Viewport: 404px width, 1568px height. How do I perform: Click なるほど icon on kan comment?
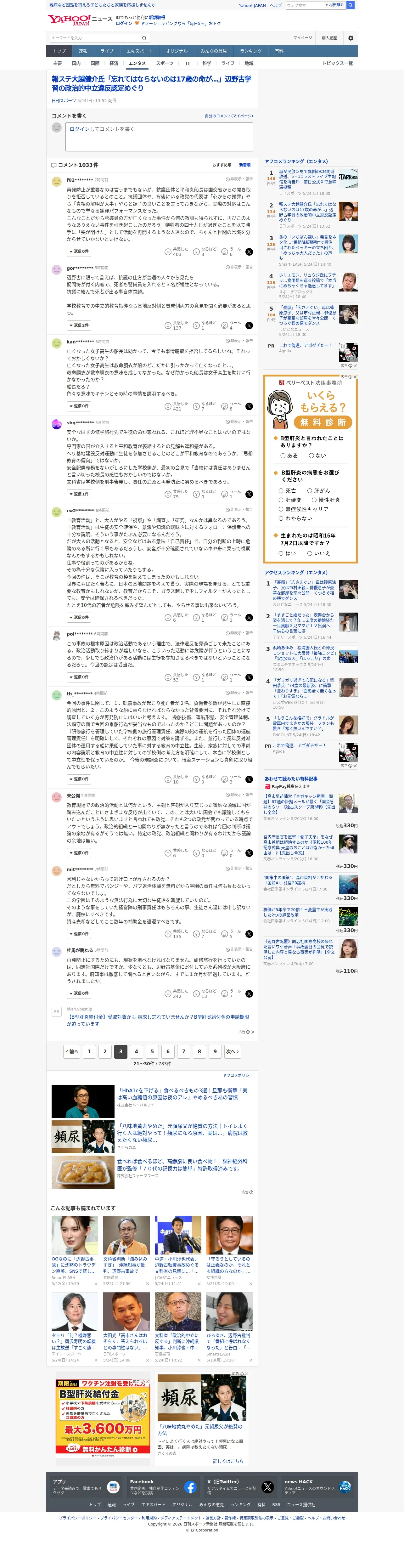[x=196, y=407]
